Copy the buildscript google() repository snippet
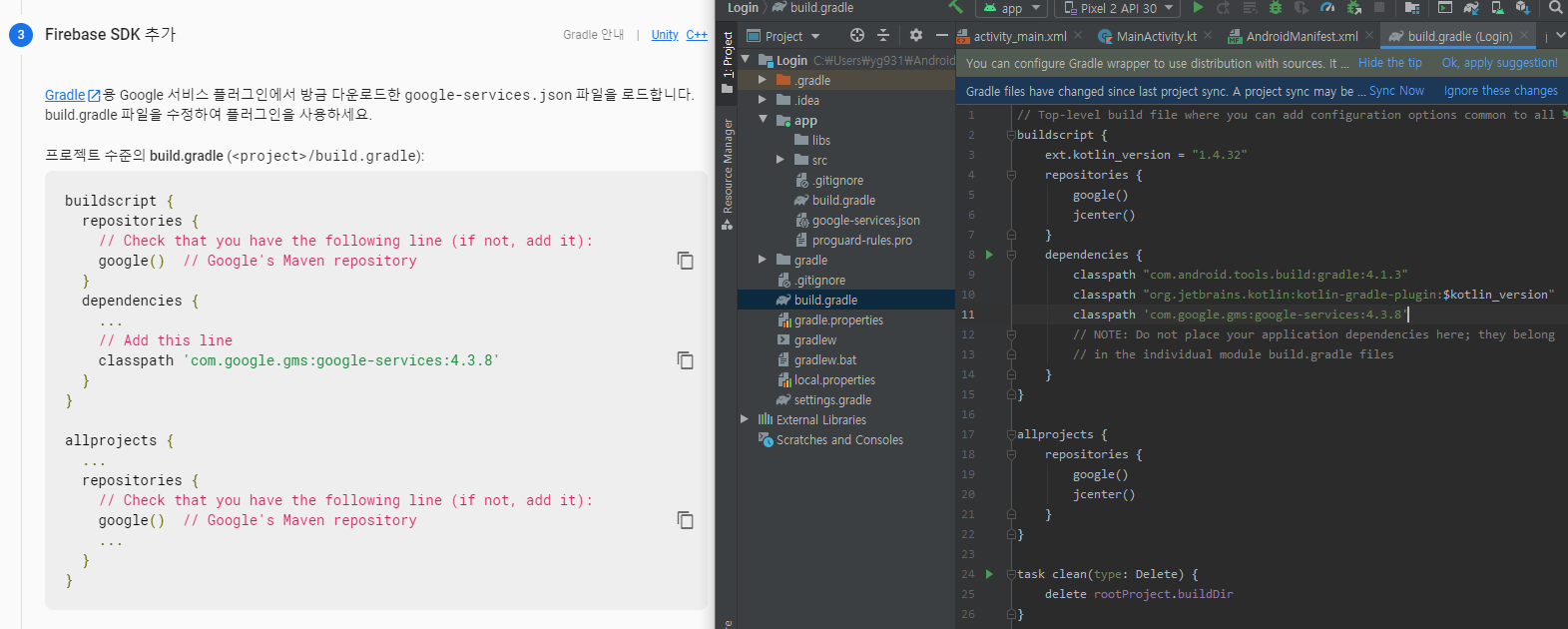The width and height of the screenshot is (1568, 629). [x=686, y=260]
